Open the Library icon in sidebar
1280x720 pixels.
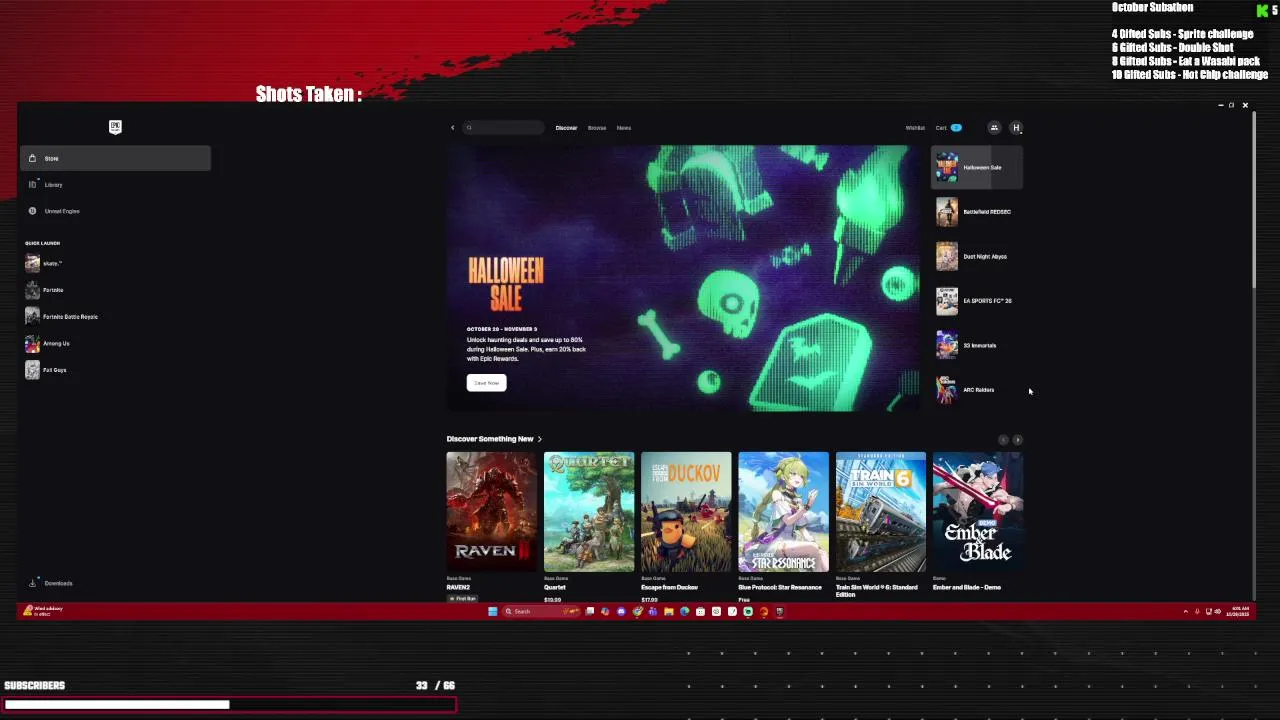point(32,184)
